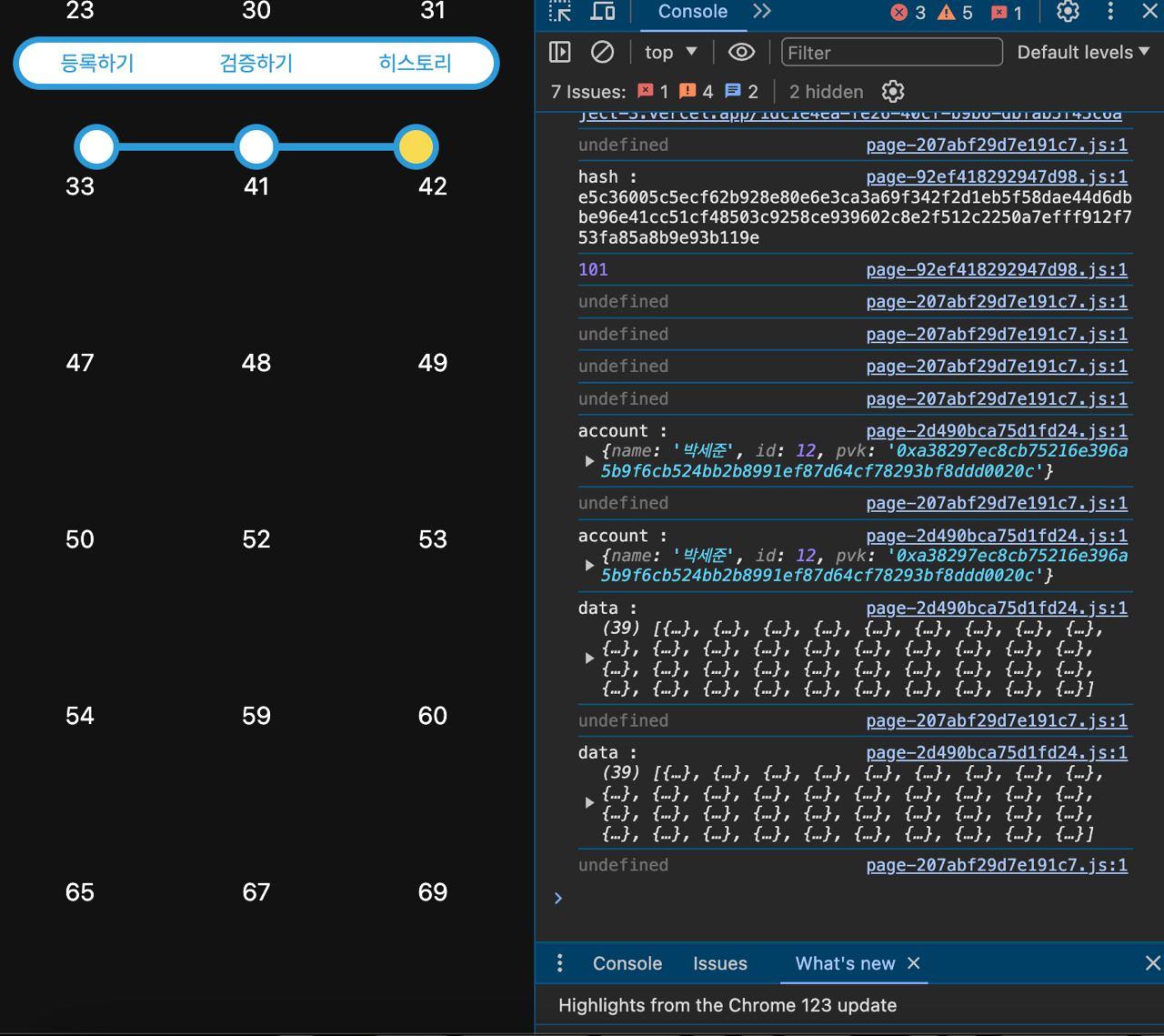This screenshot has height=1036, width=1164.
Task: Click the number 48
Action: click(x=256, y=363)
